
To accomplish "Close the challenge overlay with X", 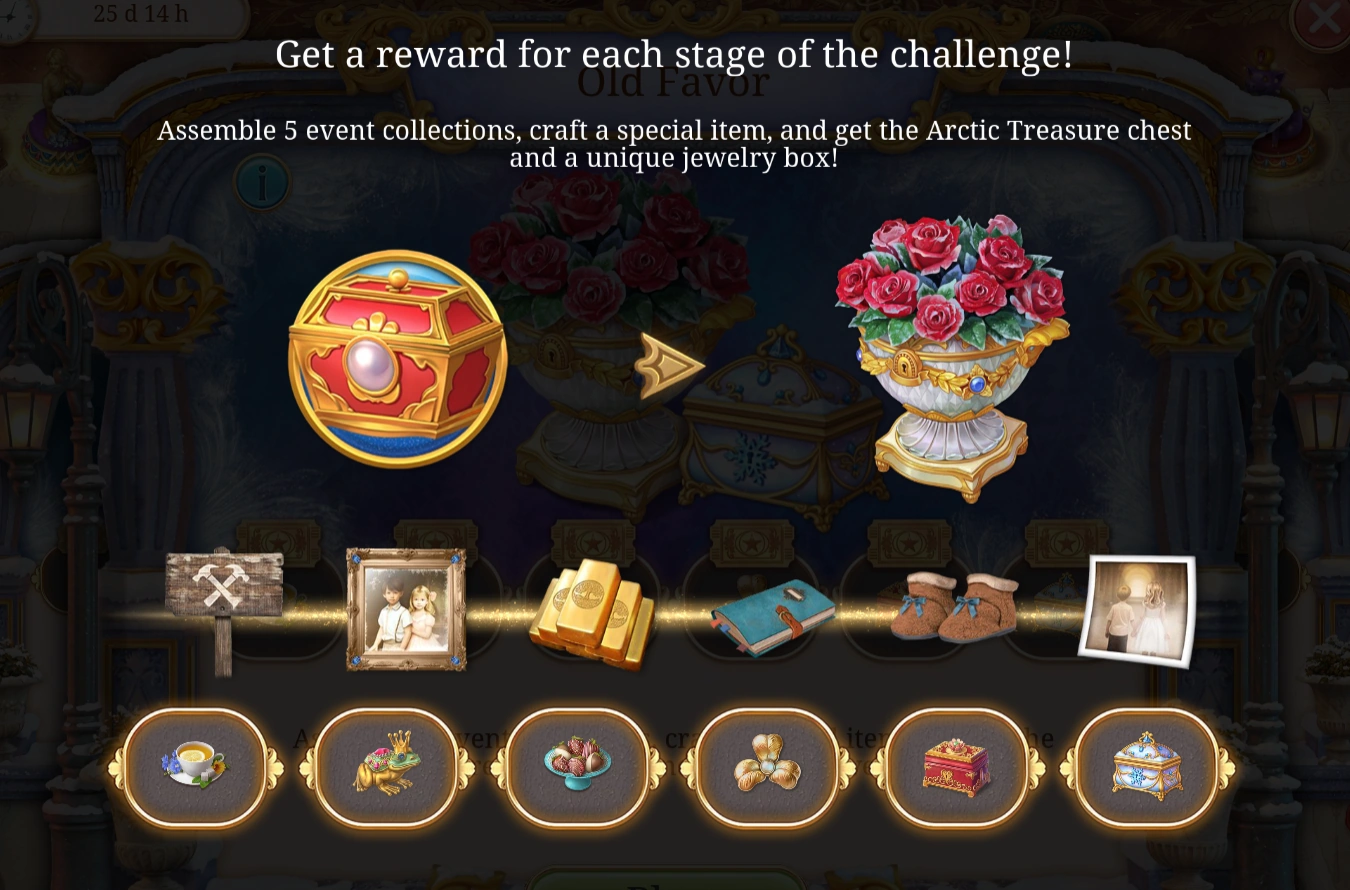I will point(1322,19).
